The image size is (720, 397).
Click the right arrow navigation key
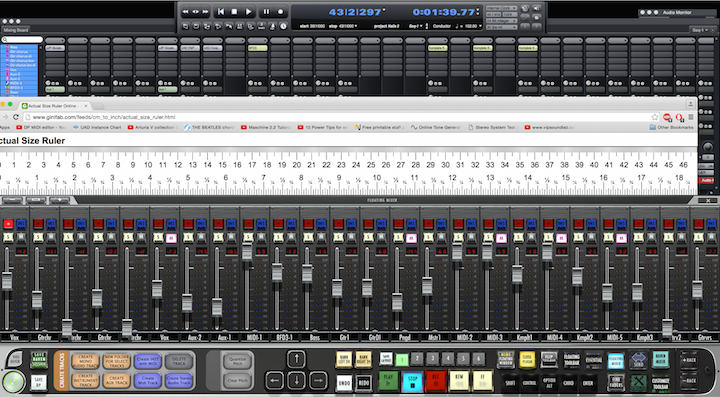318,380
